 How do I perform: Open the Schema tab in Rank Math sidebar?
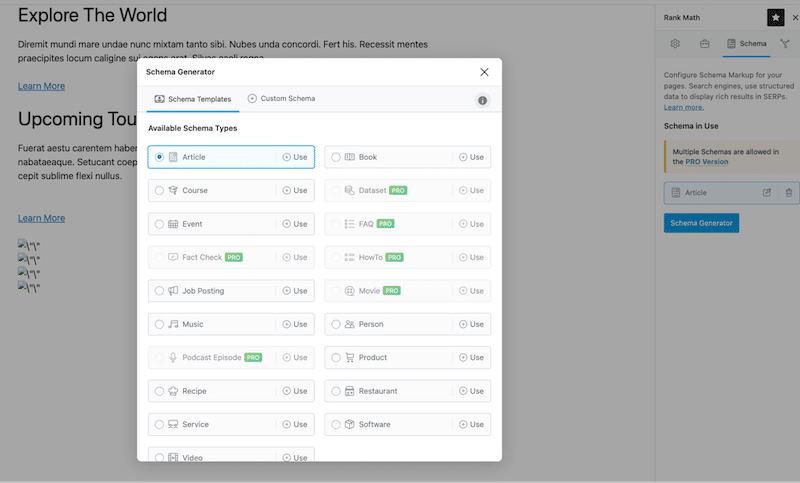tap(746, 44)
